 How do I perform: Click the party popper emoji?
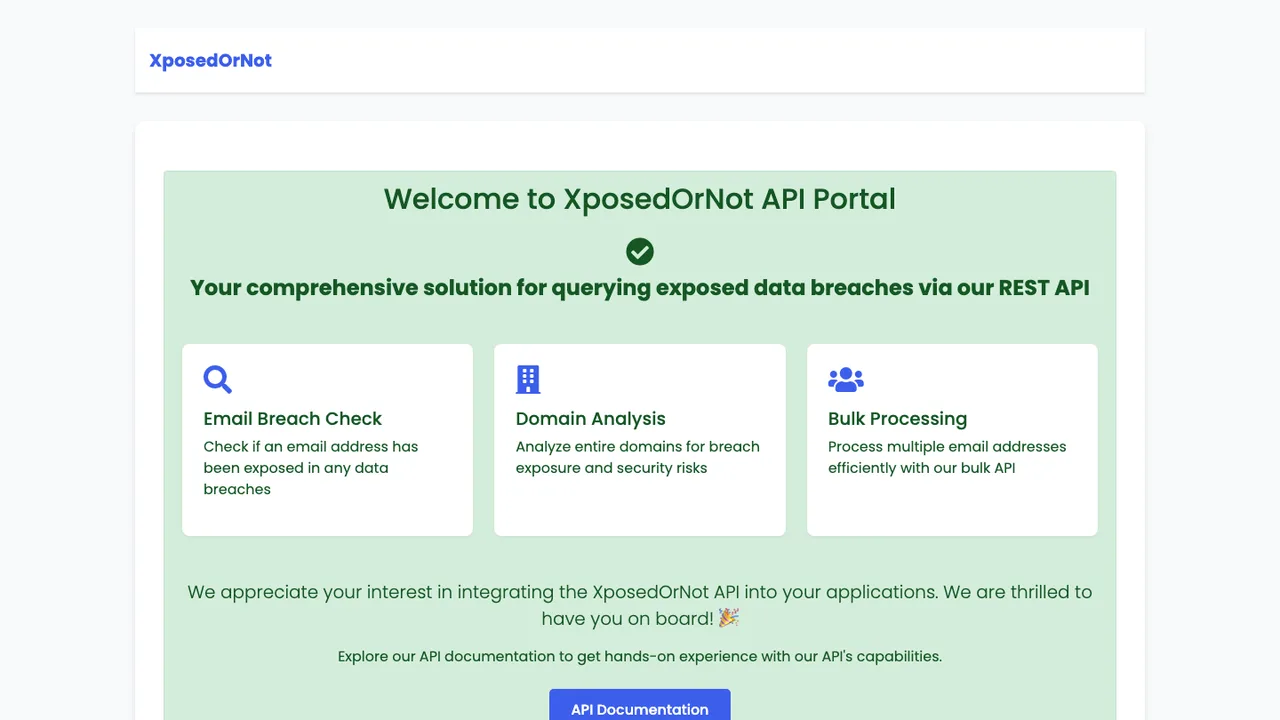(x=729, y=618)
